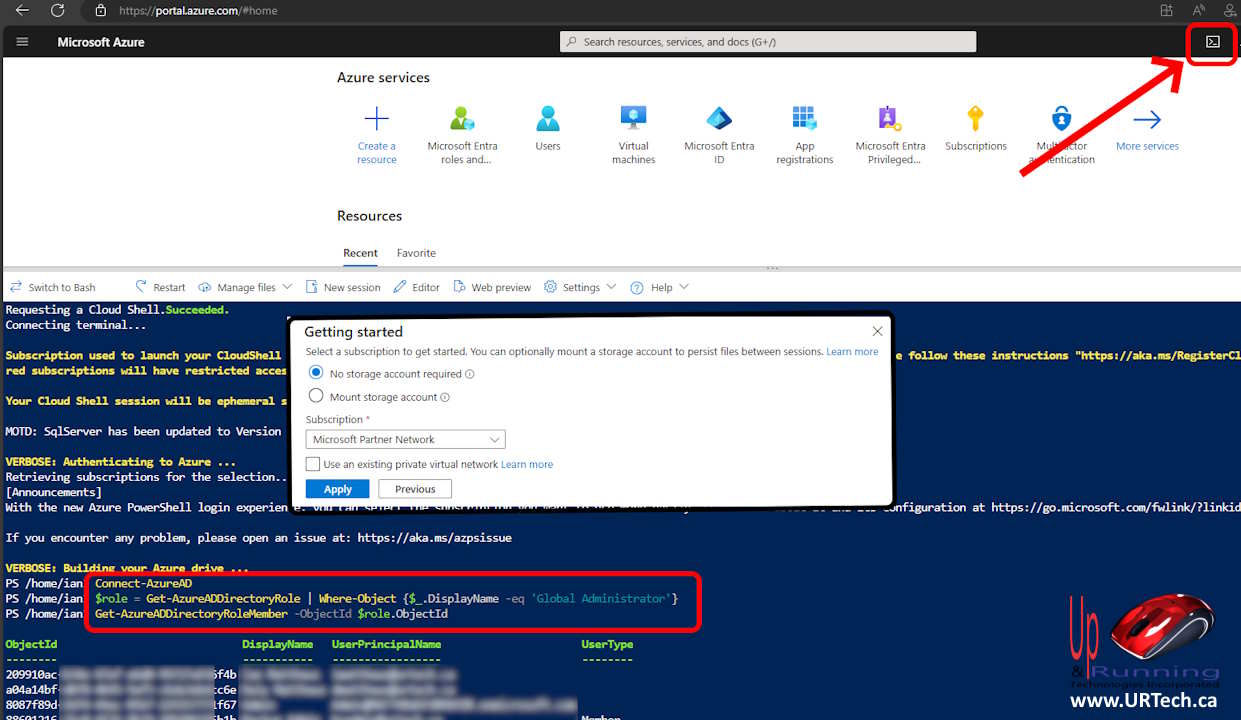
Task: Expand the Subscription dropdown
Action: pos(405,439)
